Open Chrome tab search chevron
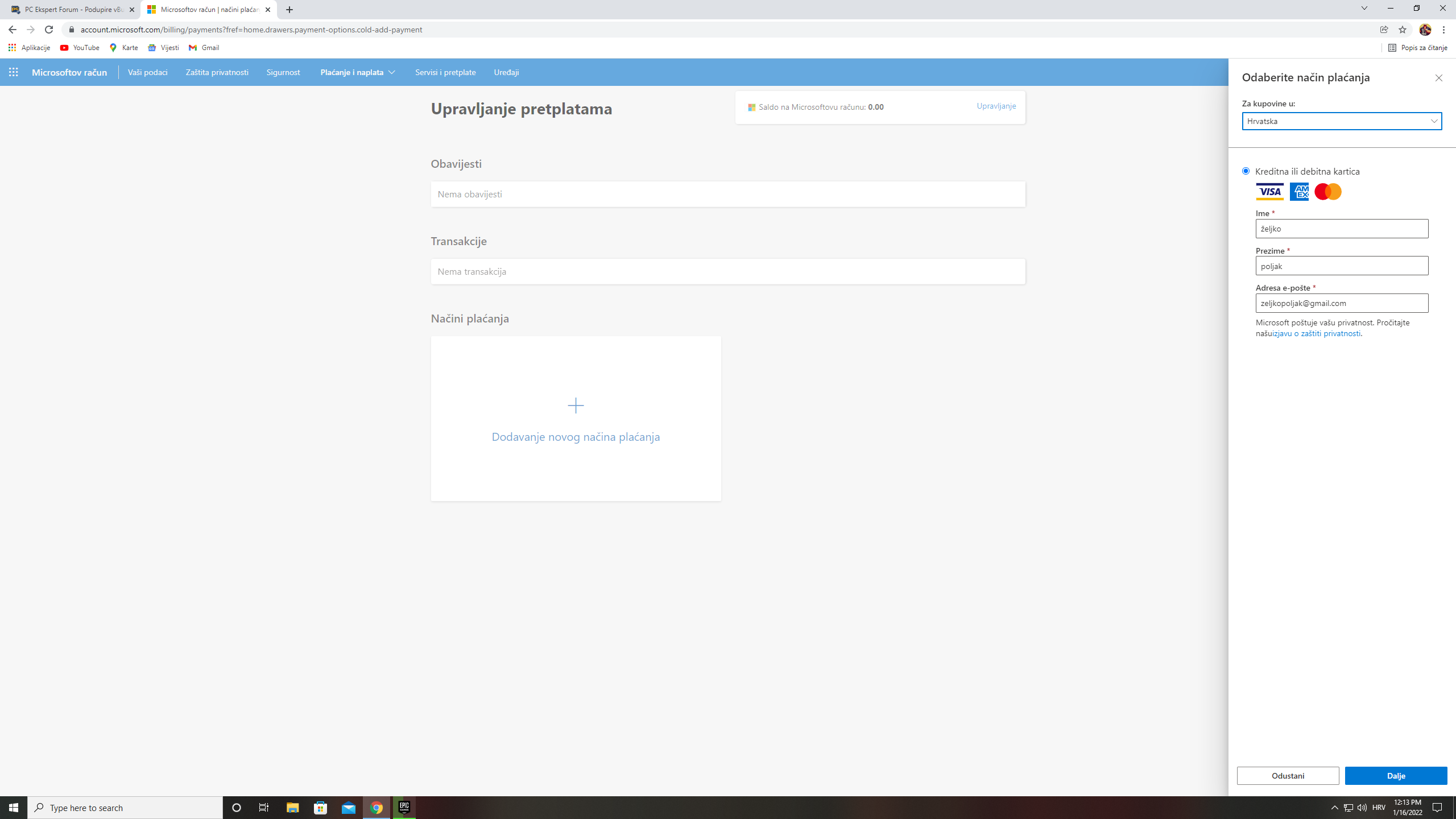The image size is (1456, 819). (x=1364, y=9)
